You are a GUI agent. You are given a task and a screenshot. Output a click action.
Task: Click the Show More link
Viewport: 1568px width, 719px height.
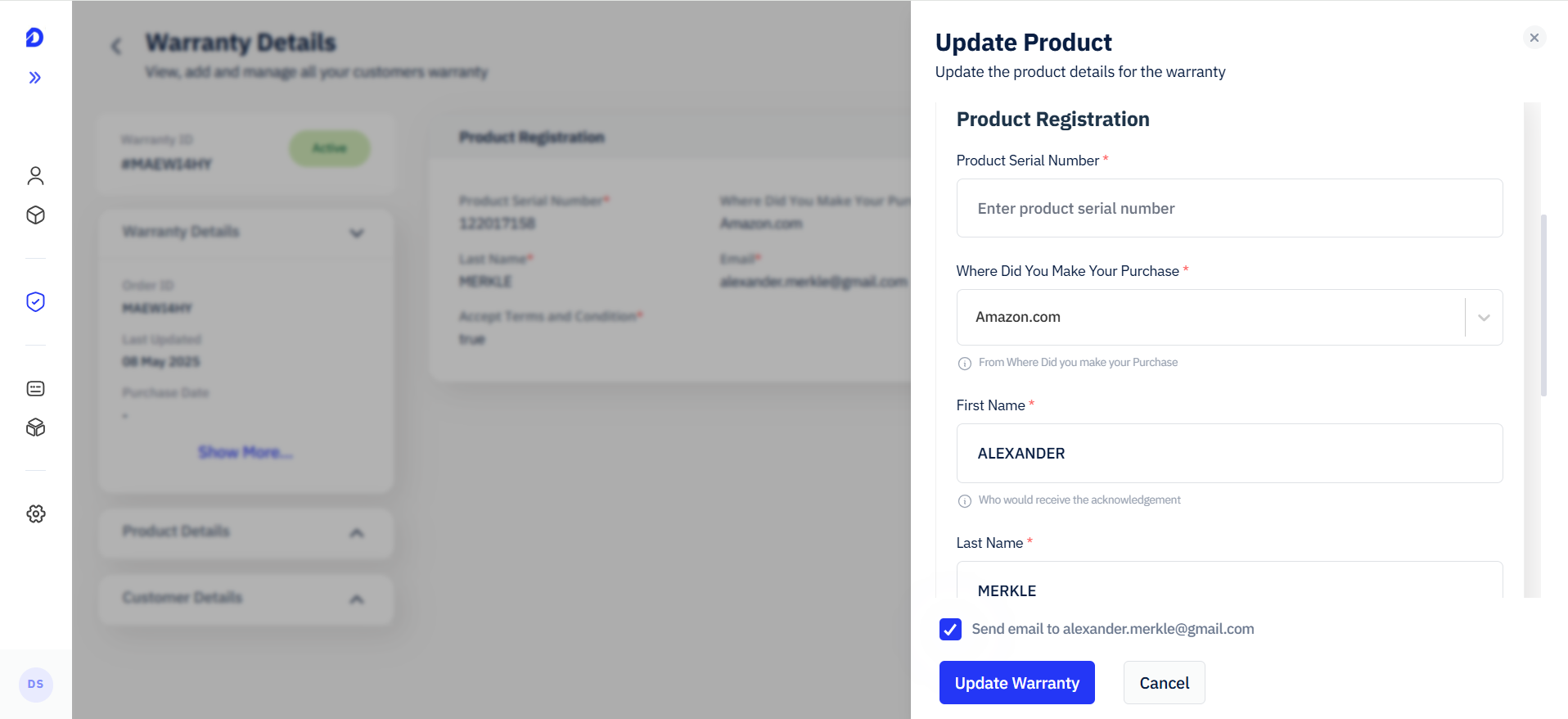246,452
